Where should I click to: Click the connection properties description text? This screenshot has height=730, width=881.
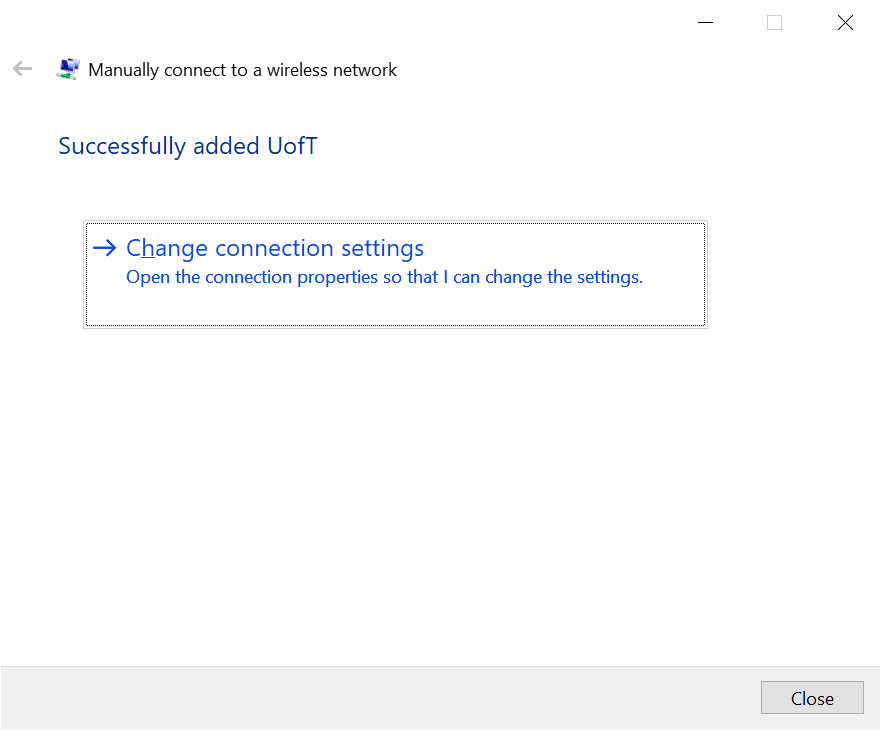pos(383,277)
